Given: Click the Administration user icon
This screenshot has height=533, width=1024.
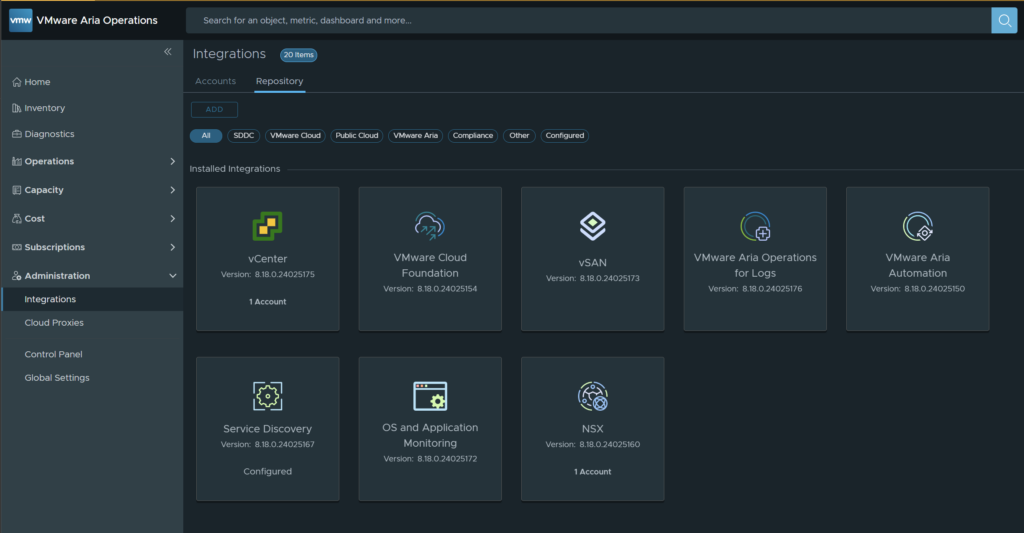Looking at the screenshot, I should click(x=17, y=276).
